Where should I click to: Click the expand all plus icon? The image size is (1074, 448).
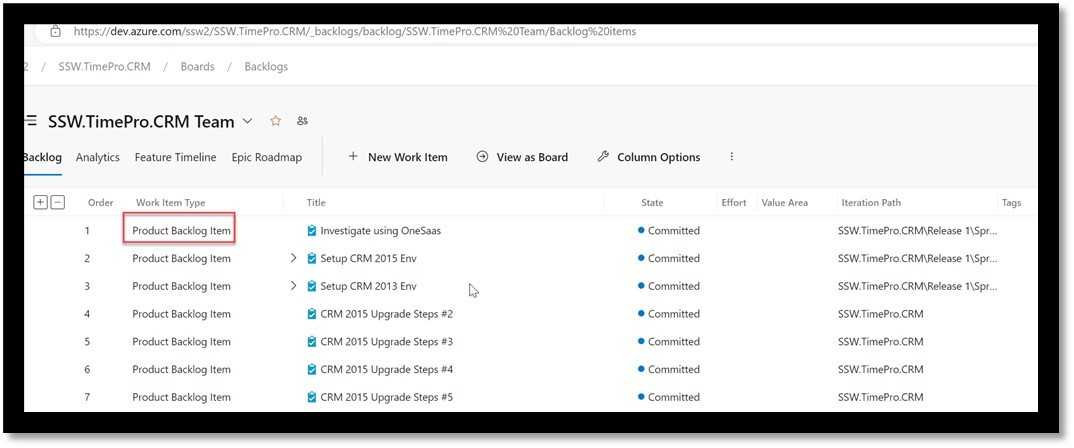[x=40, y=202]
